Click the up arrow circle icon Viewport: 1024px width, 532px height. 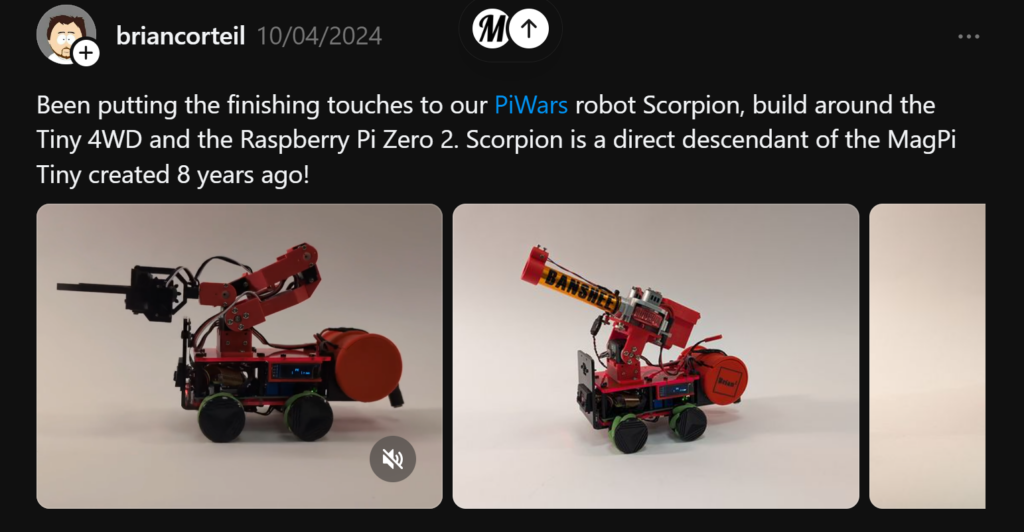pos(529,29)
